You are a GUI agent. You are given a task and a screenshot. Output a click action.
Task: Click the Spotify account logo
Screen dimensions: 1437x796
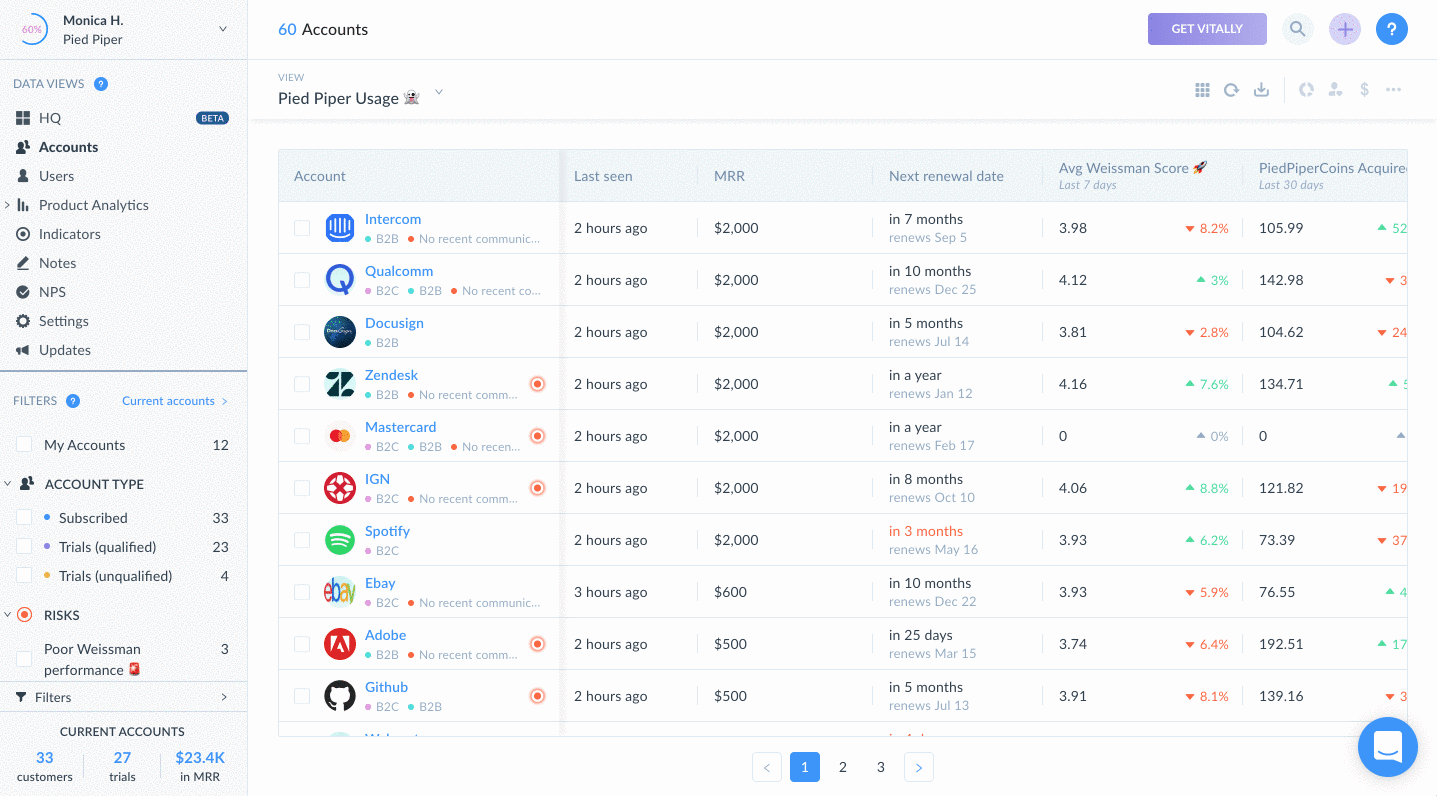(x=340, y=540)
